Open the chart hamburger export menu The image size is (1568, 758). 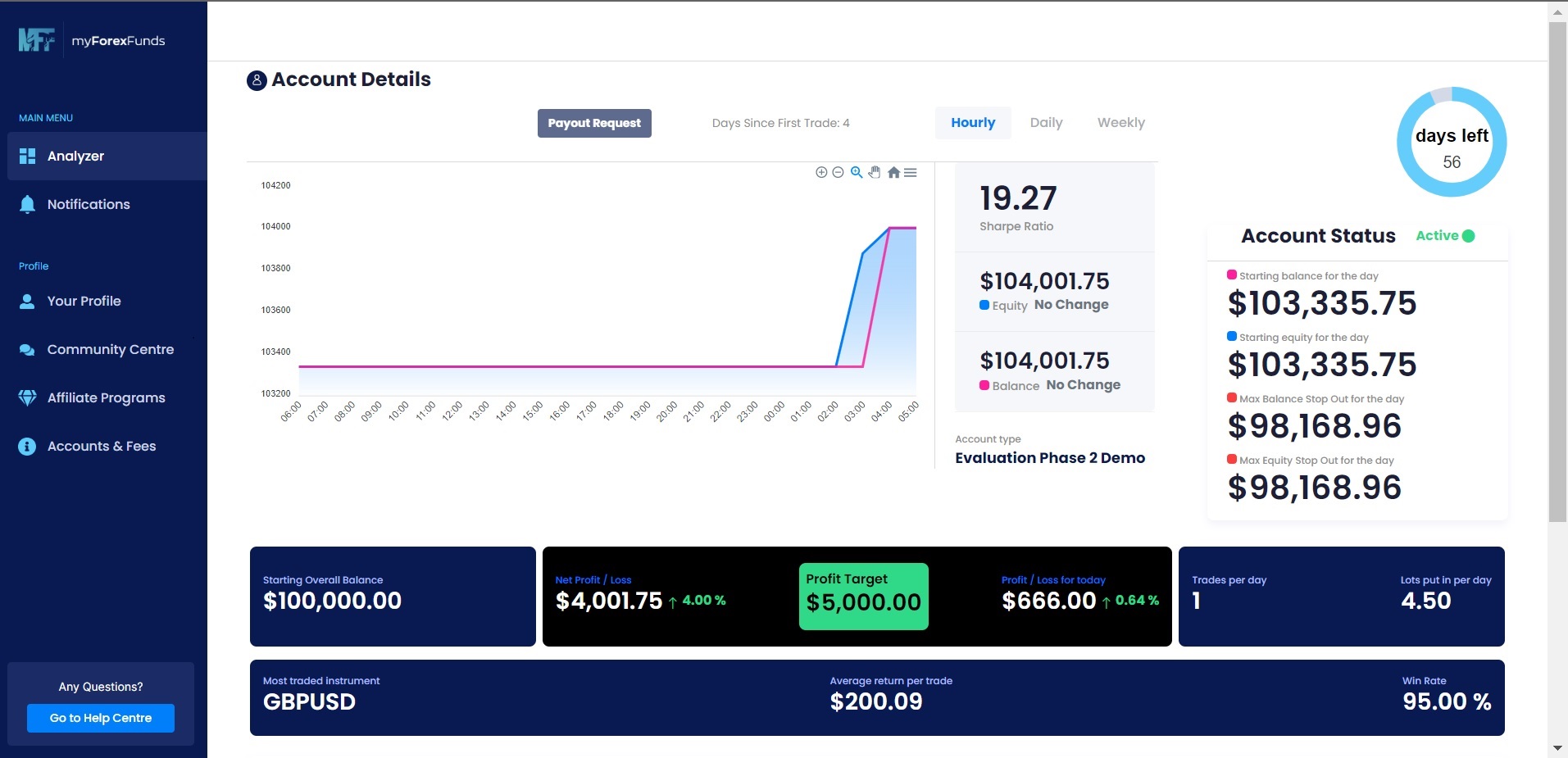[x=911, y=172]
